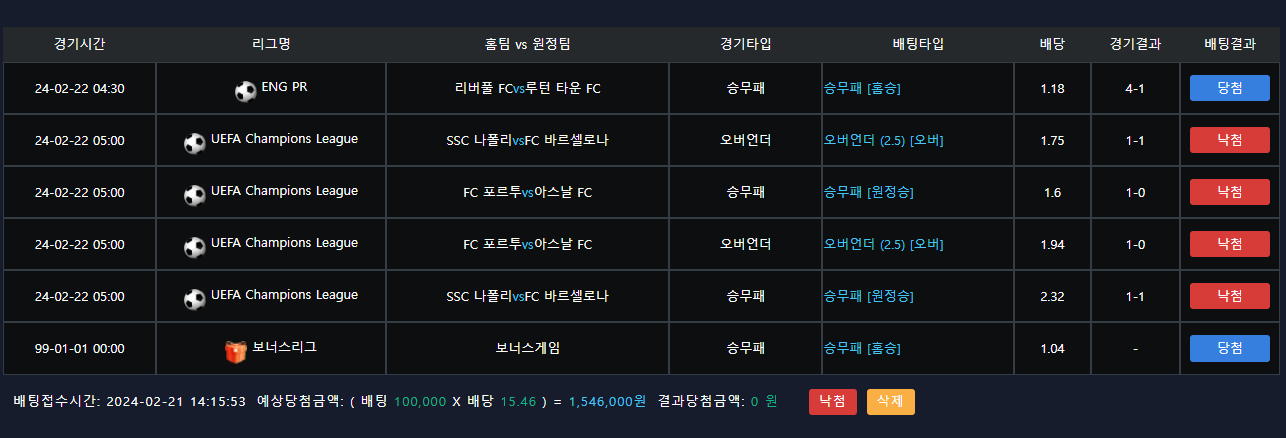Click the 당첨 button in the 리버풀 row
This screenshot has height=438, width=1286.
coord(1229,88)
